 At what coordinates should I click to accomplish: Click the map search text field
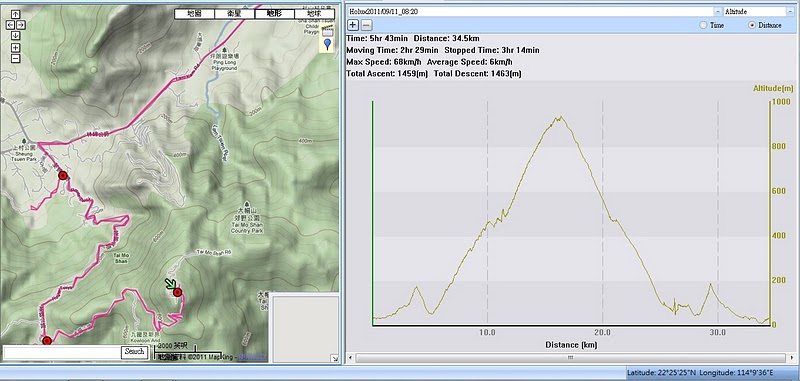pyautogui.click(x=62, y=352)
